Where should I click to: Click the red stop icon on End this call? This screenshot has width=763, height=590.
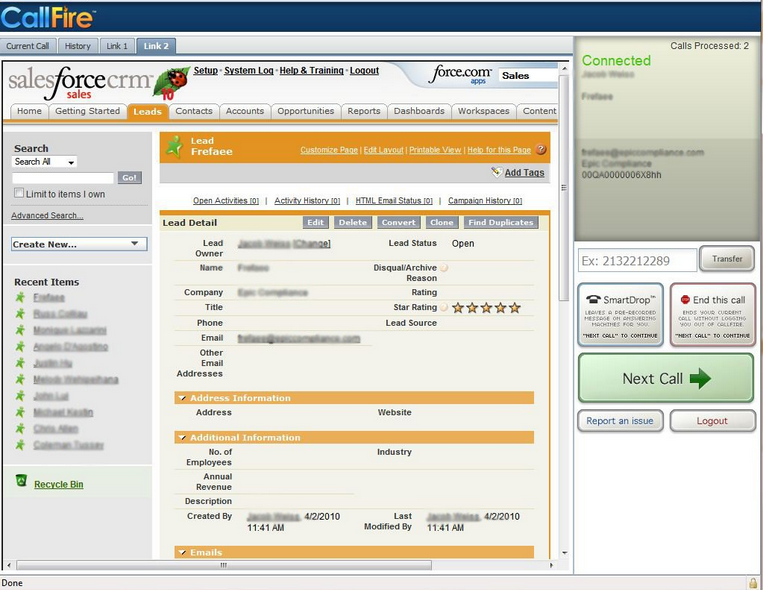pyautogui.click(x=685, y=299)
